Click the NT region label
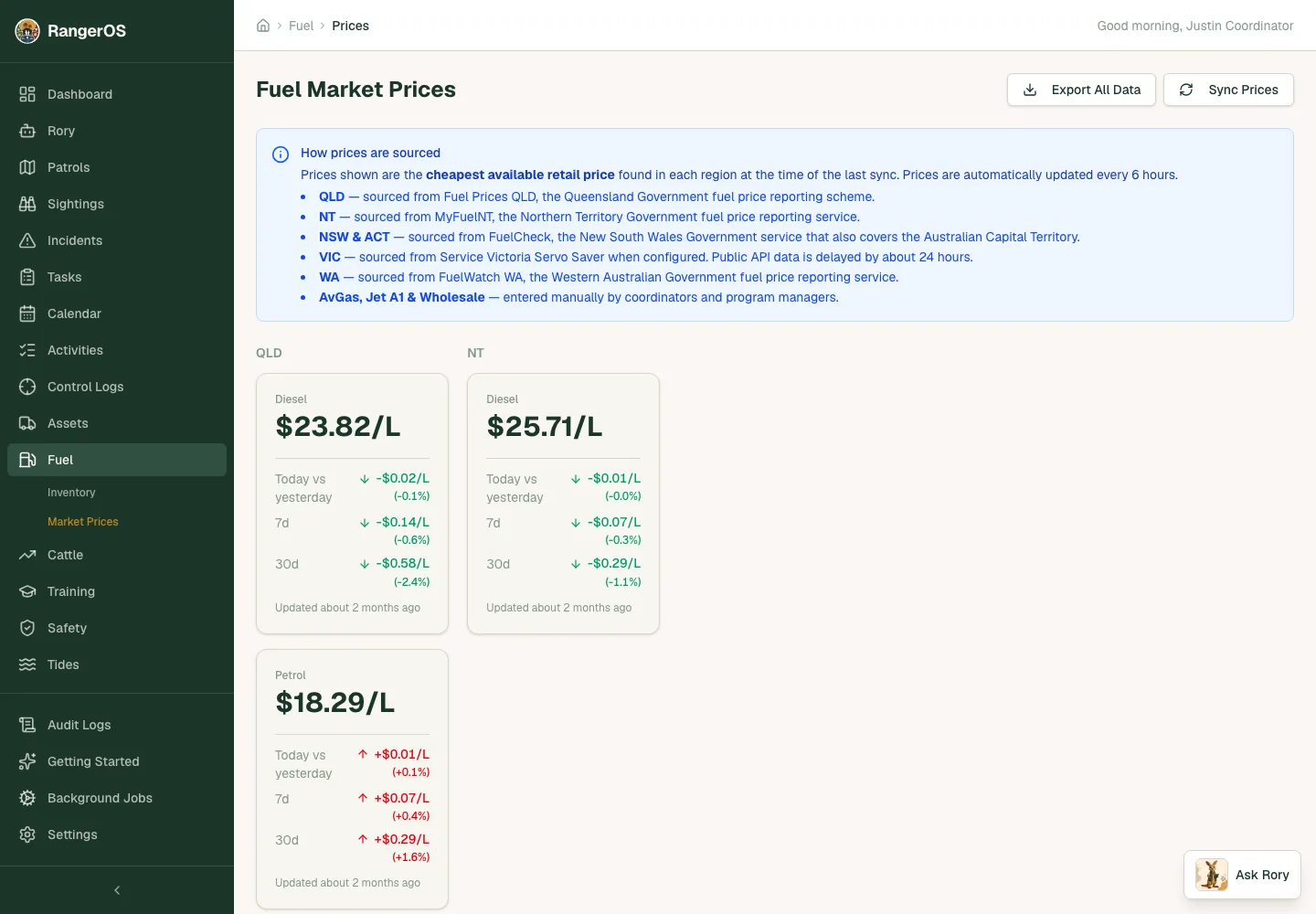Viewport: 1316px width, 914px height. point(475,353)
